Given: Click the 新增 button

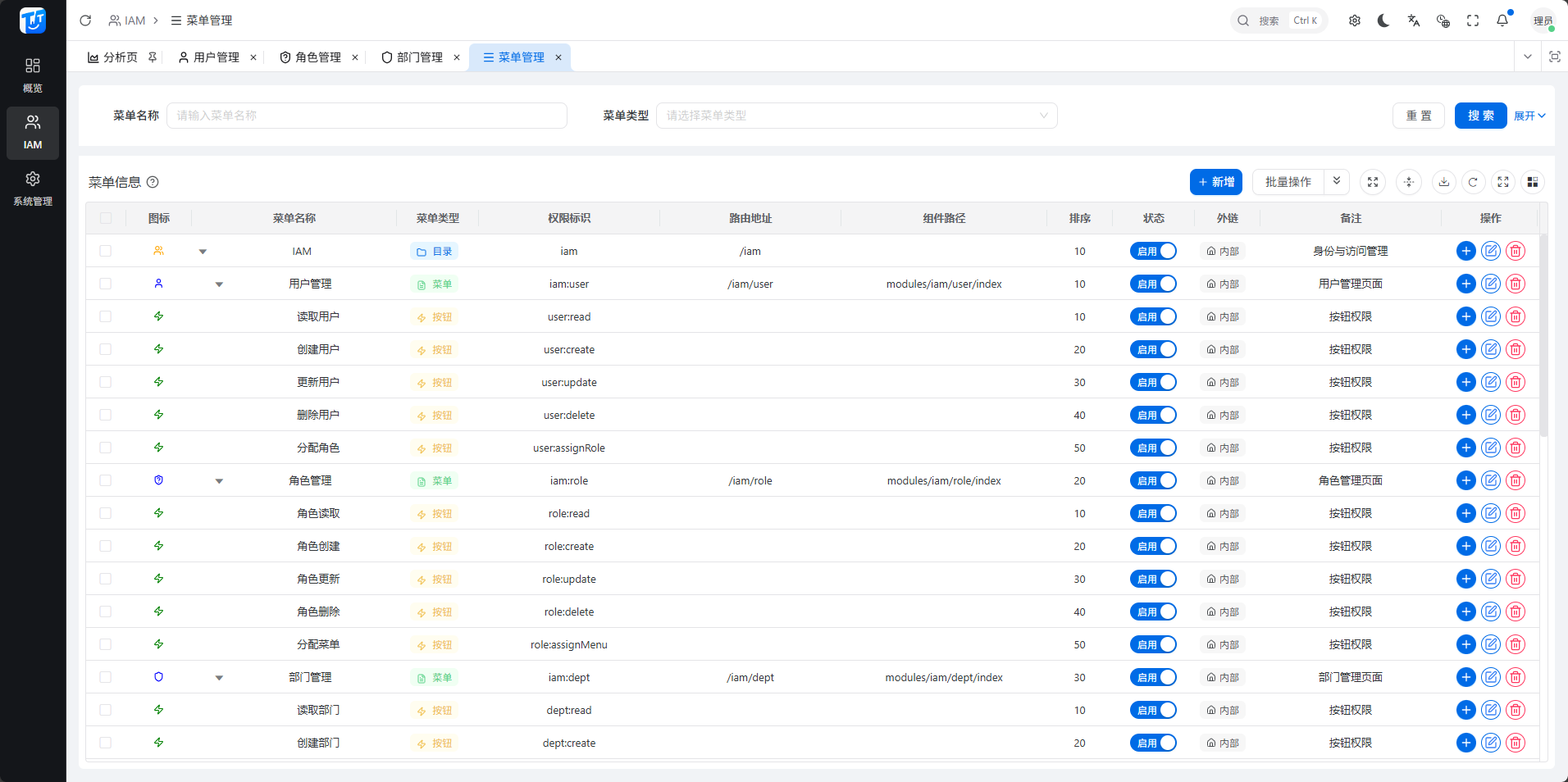Looking at the screenshot, I should click(1215, 182).
